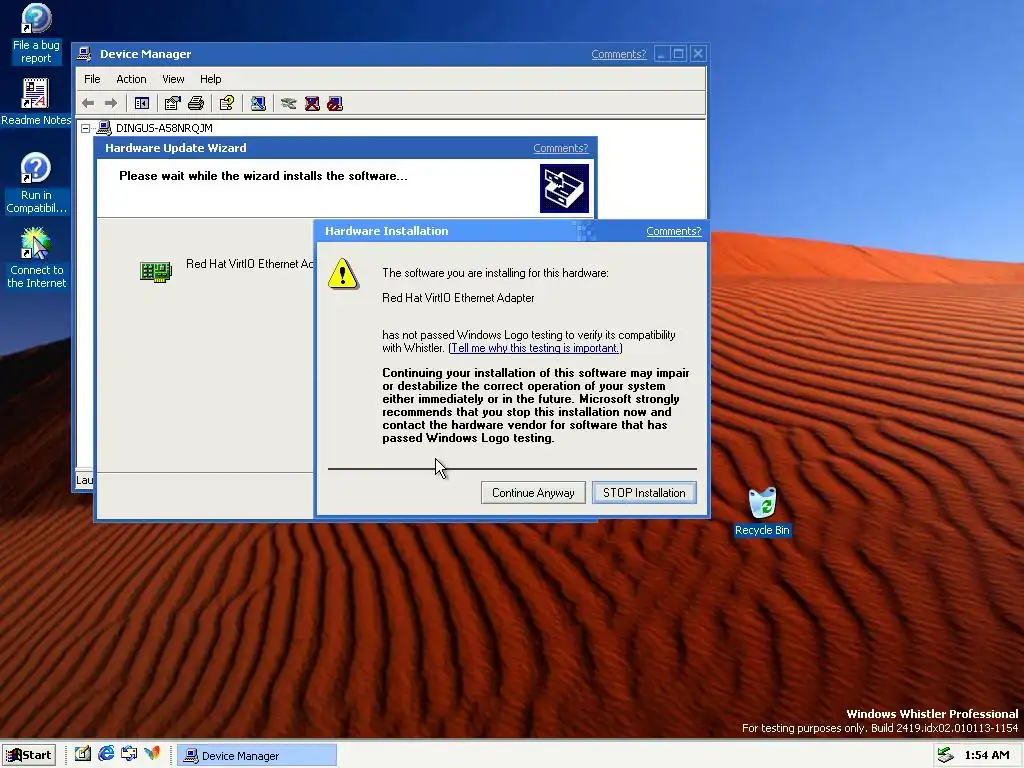Open the View menu in Device Manager

[x=173, y=79]
